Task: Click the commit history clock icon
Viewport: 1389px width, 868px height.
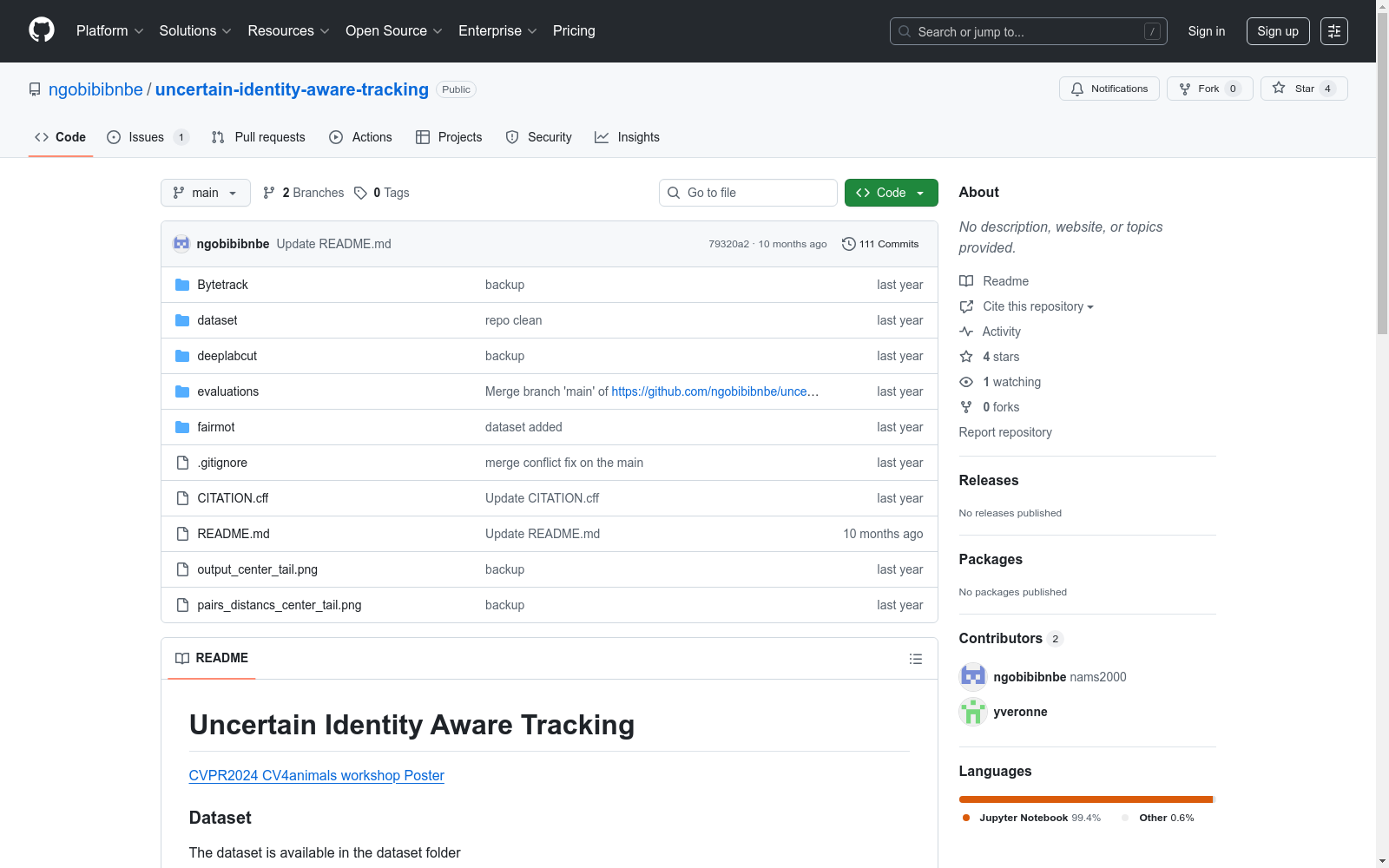Action: coord(848,244)
